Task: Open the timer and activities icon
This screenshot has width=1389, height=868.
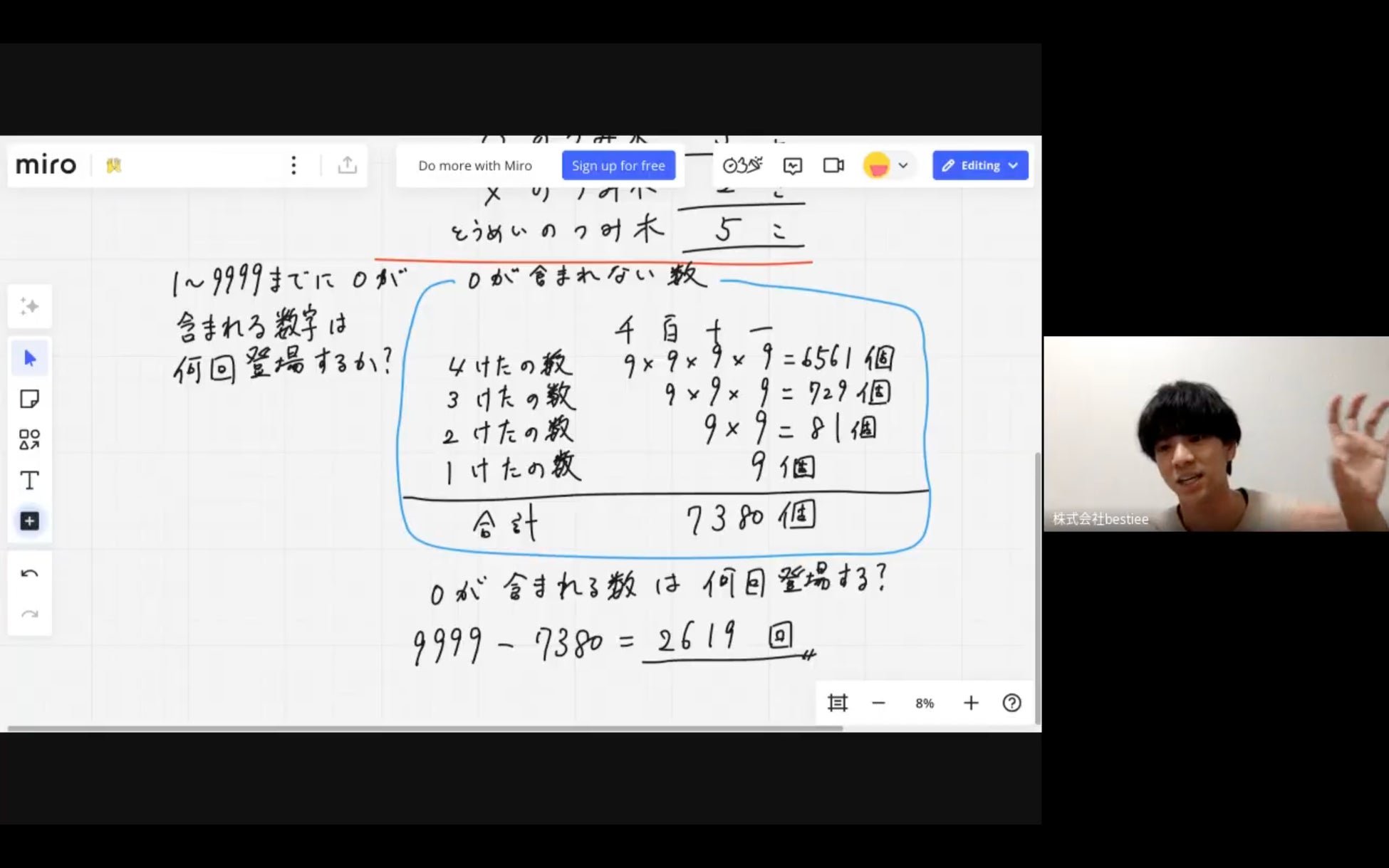Action: (x=742, y=165)
